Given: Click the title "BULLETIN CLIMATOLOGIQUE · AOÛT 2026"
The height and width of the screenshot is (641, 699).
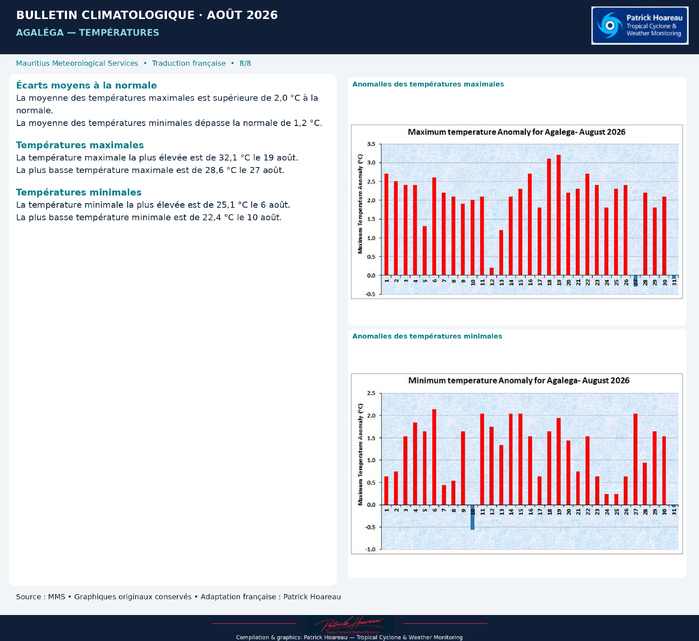Looking at the screenshot, I should pyautogui.click(x=147, y=15).
